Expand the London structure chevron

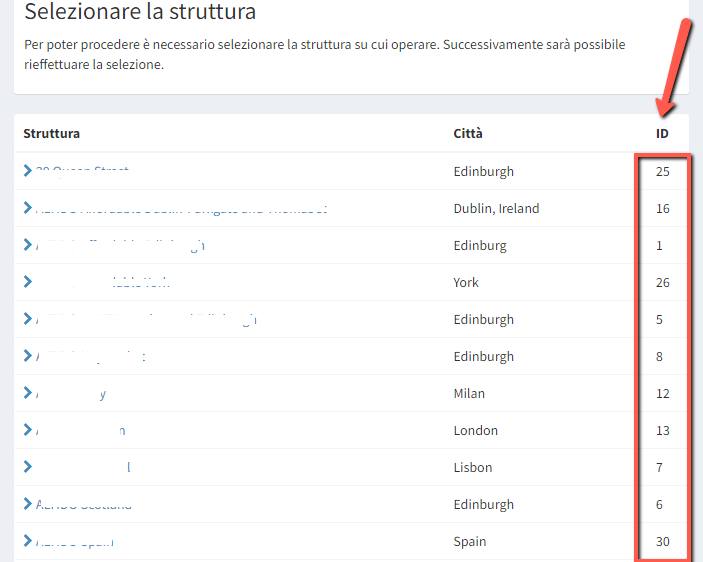(x=28, y=430)
